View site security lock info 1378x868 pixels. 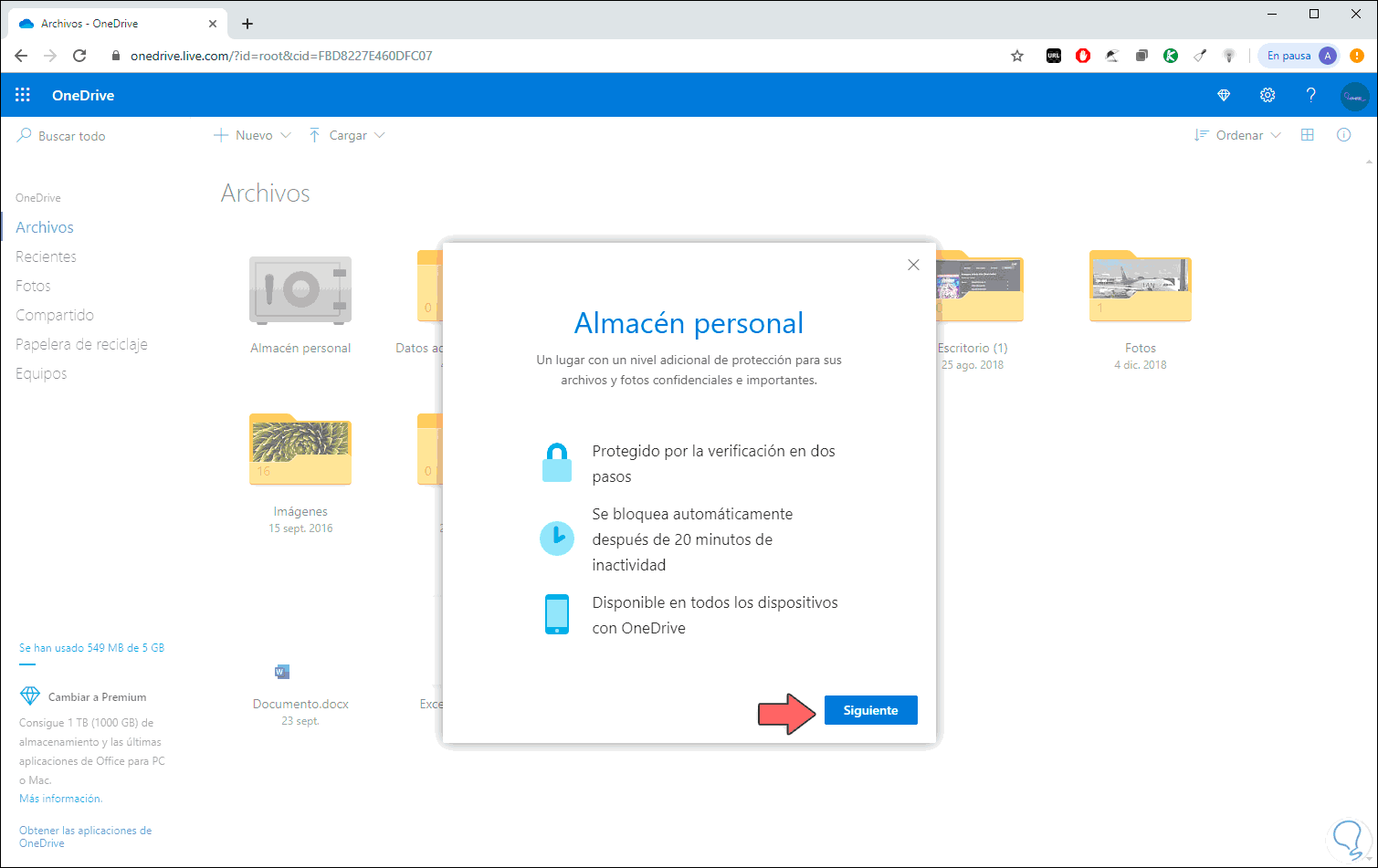tap(115, 56)
